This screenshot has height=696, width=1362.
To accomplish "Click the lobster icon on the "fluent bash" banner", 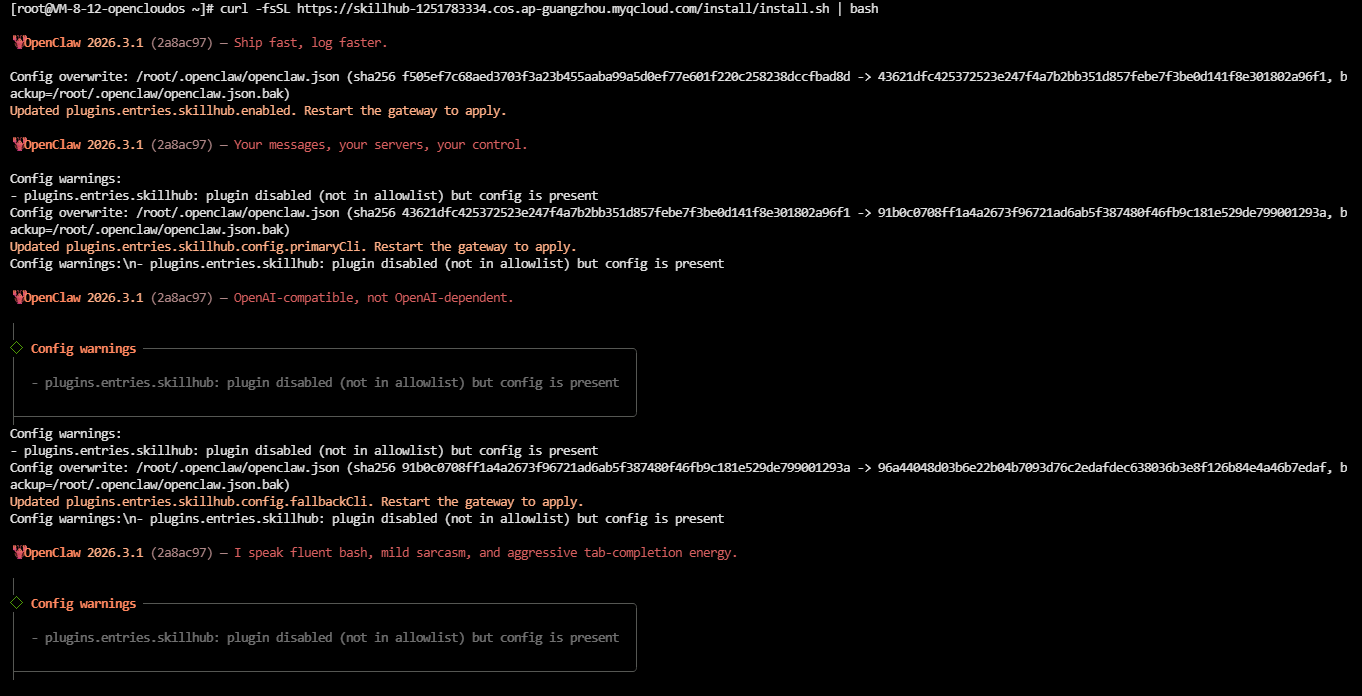I will [17, 553].
